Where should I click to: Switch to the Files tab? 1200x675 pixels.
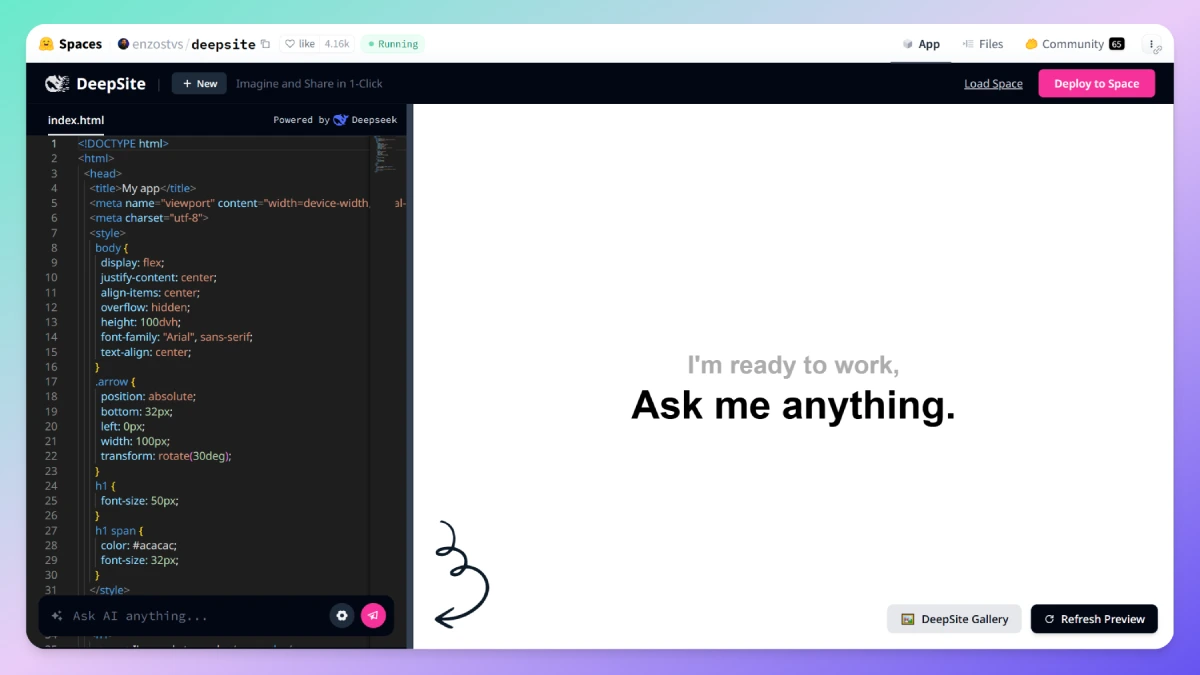pyautogui.click(x=983, y=44)
